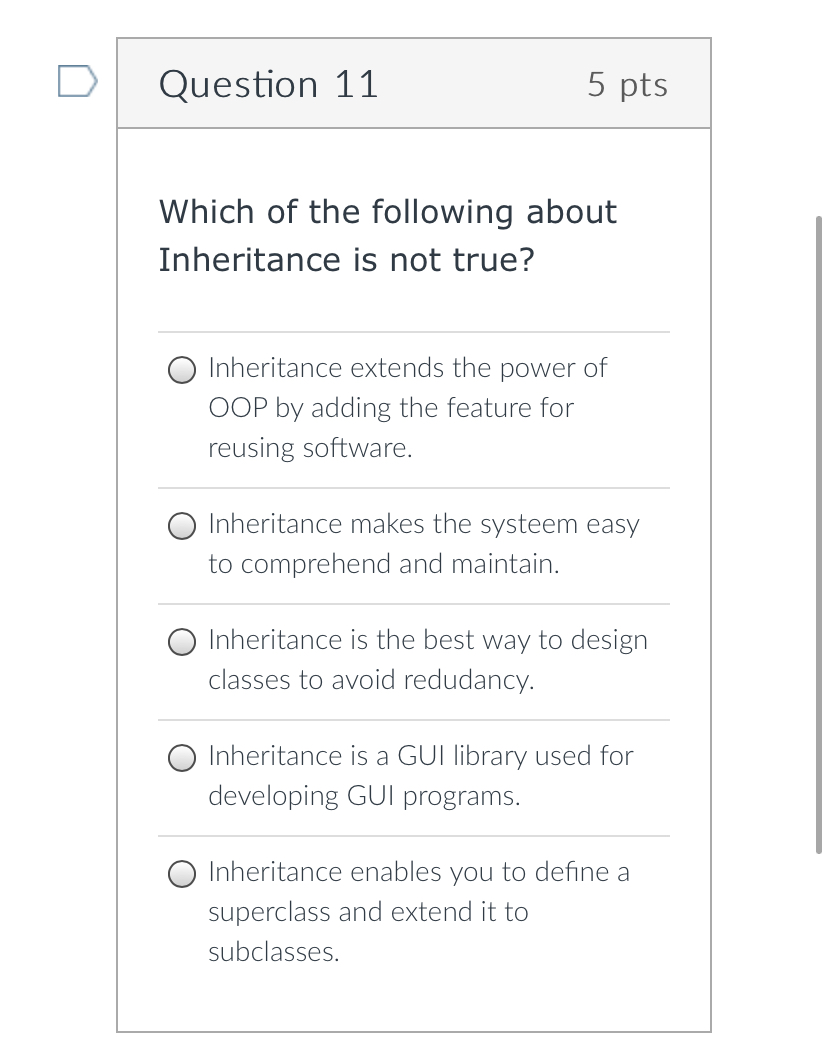Click the gray header bar between title and points
Image resolution: width=828 pixels, height=1046 pixels.
tap(480, 84)
